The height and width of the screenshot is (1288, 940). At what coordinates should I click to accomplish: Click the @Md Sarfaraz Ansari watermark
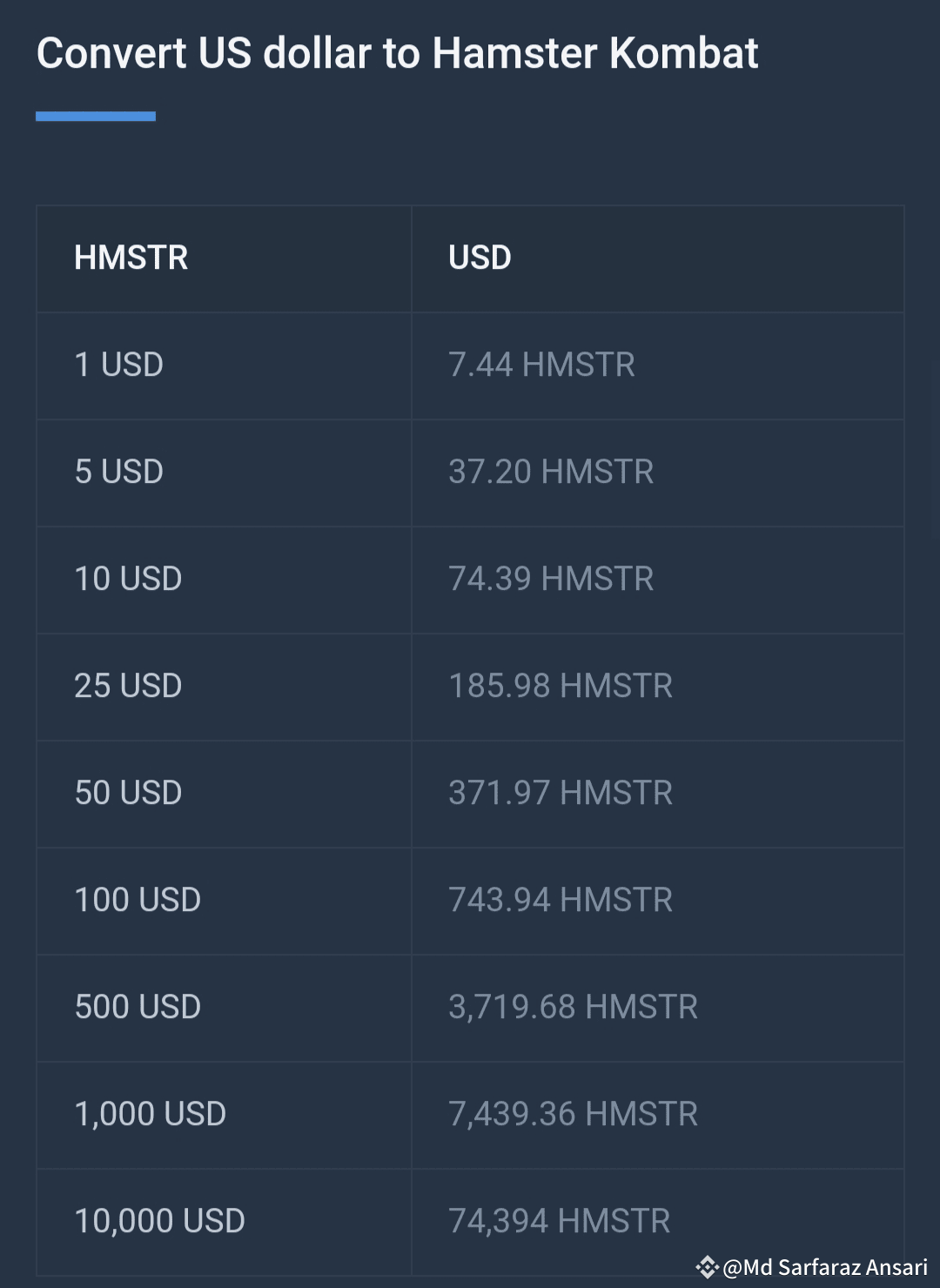pos(825,1267)
